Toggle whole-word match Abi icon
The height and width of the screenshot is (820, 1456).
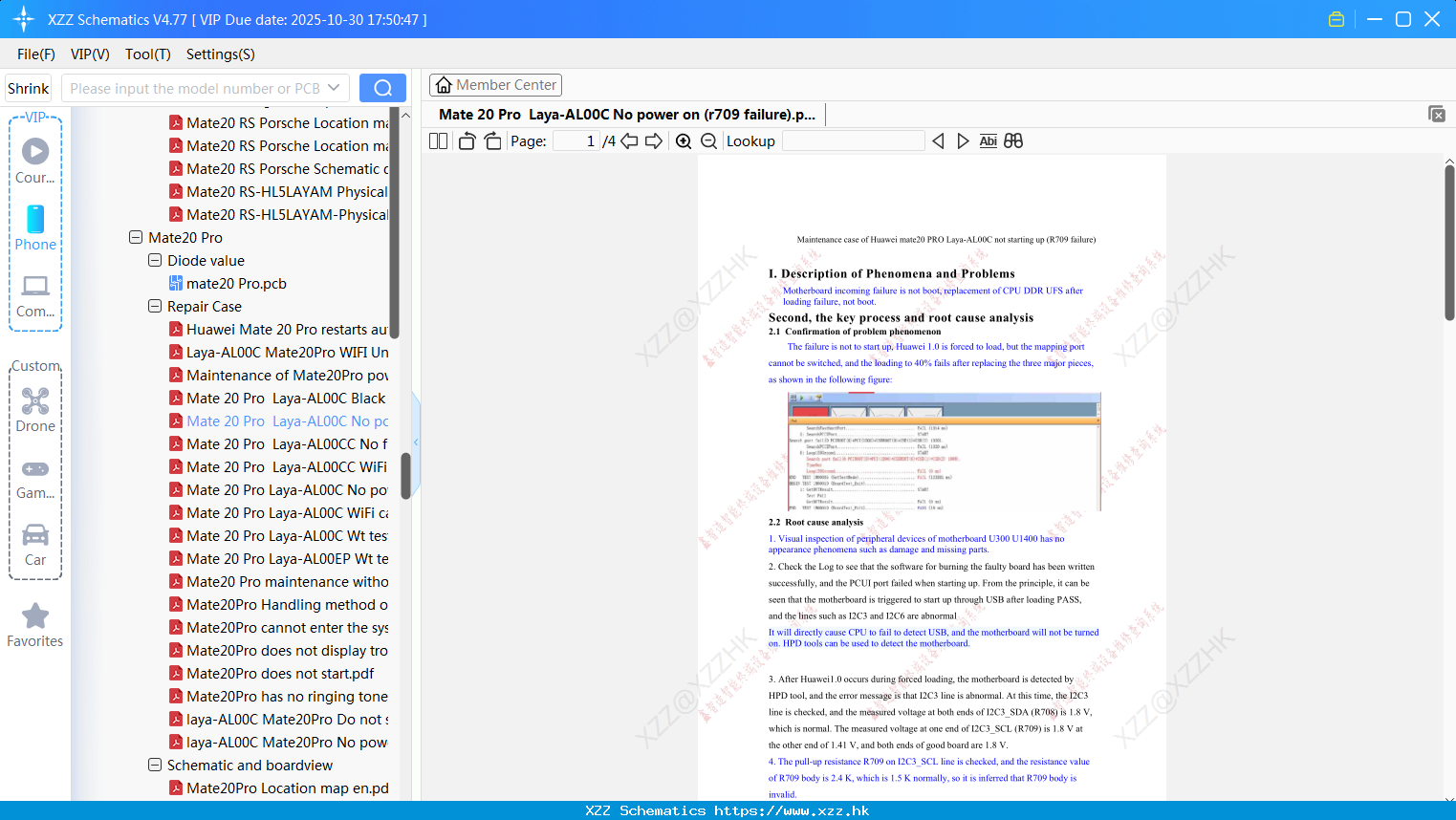click(x=988, y=140)
